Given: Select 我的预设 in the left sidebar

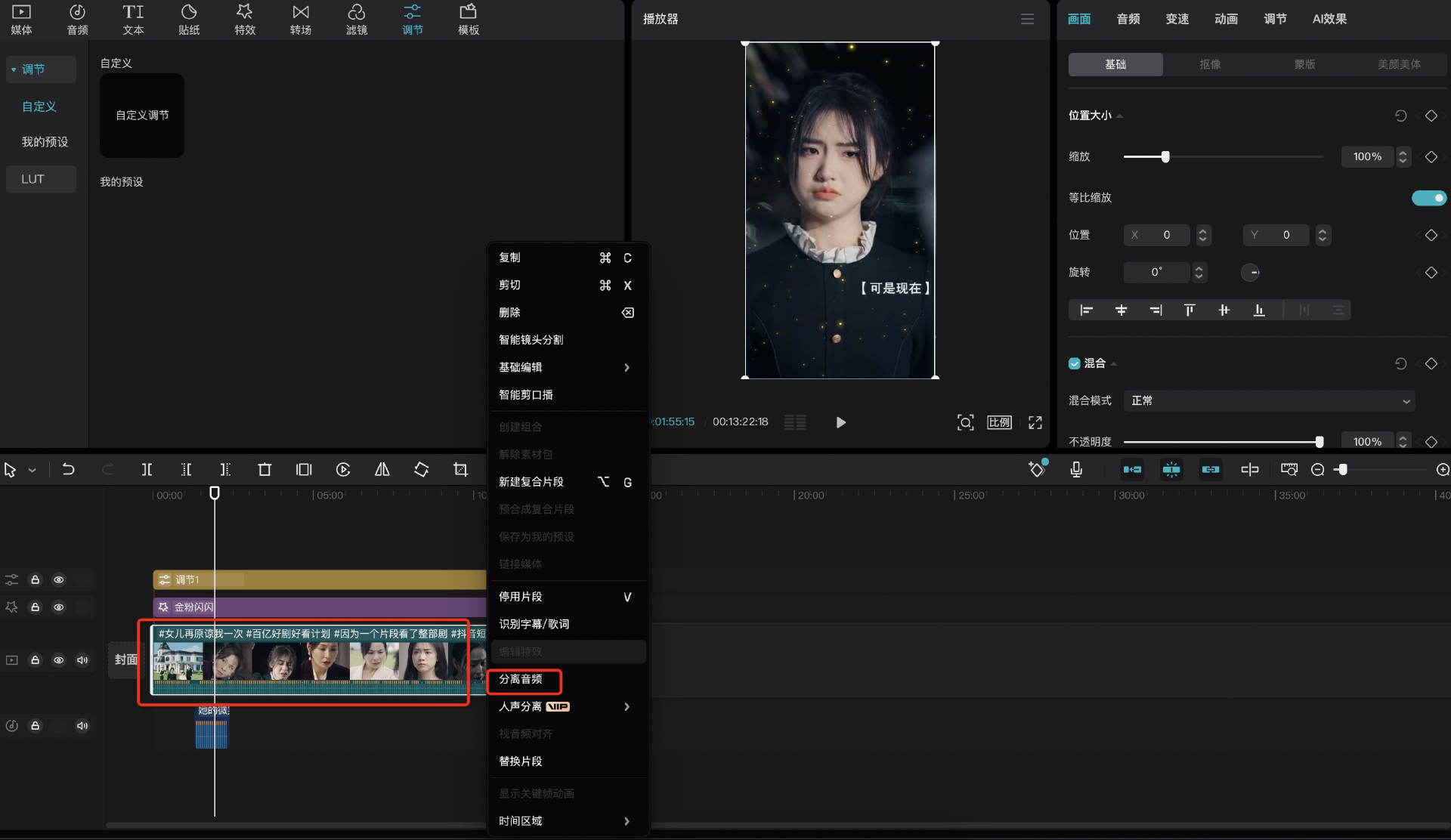Looking at the screenshot, I should click(x=45, y=142).
